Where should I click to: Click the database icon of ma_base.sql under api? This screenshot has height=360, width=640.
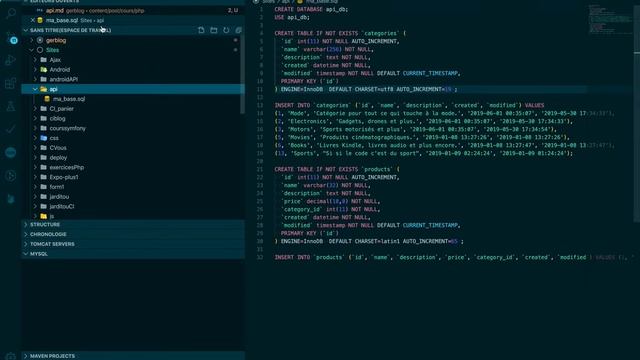[x=47, y=99]
